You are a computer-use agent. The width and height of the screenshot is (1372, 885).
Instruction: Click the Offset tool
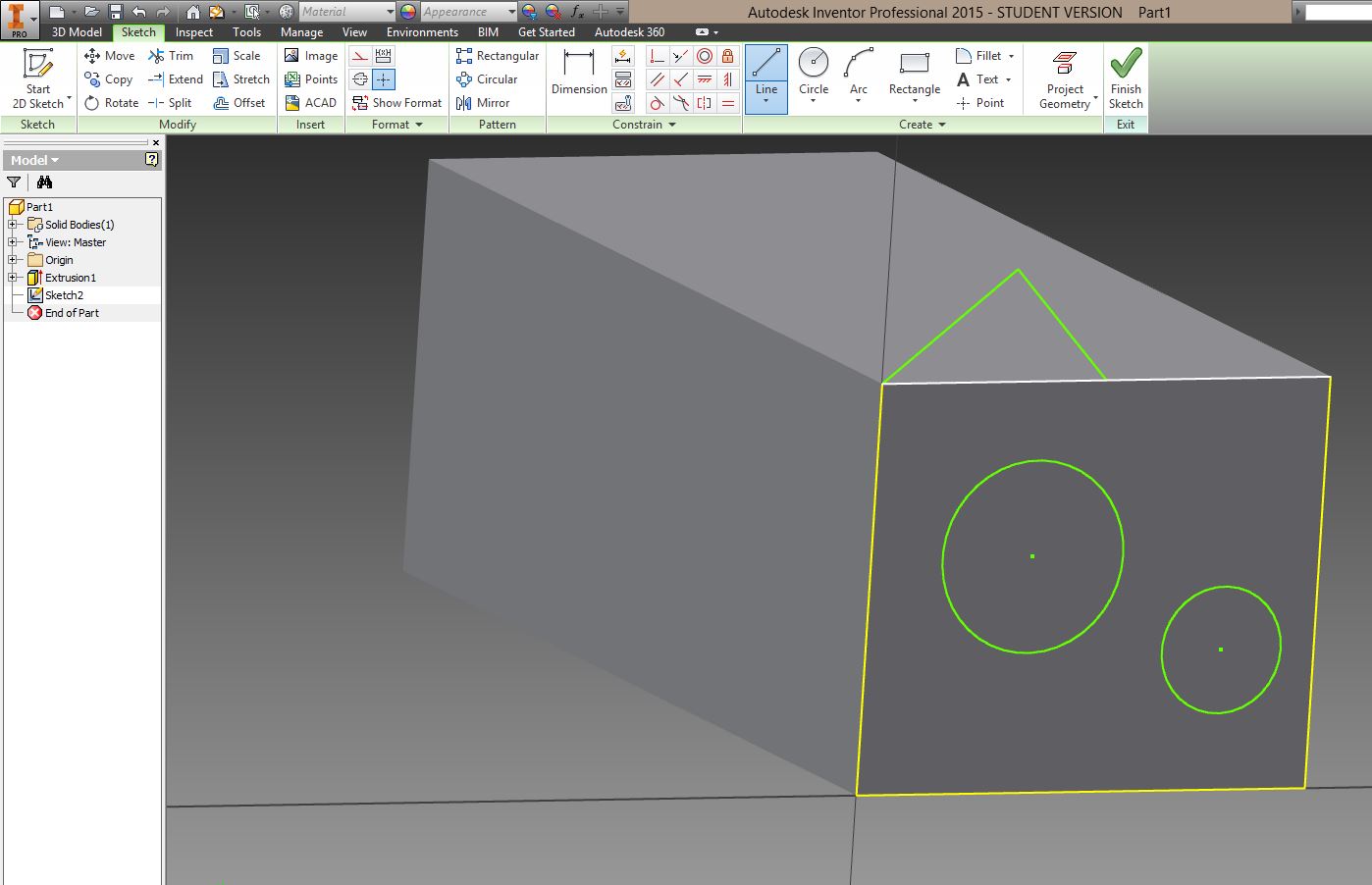[239, 103]
